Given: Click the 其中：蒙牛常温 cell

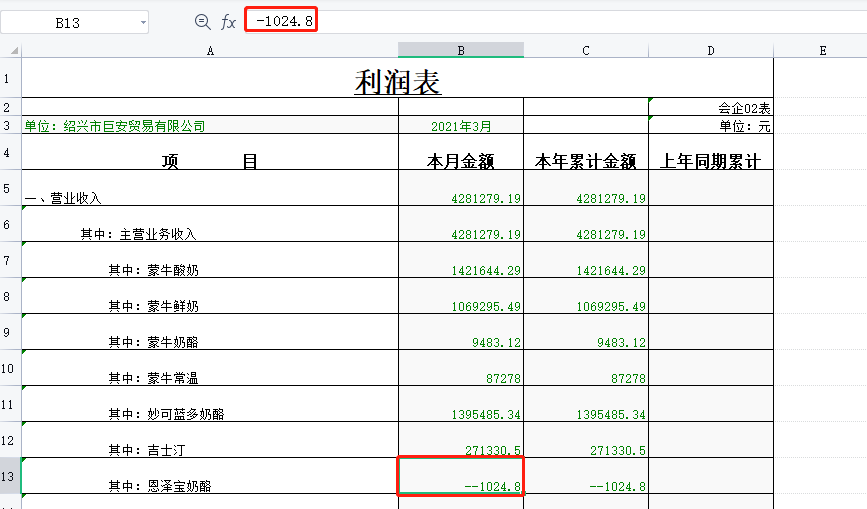Looking at the screenshot, I should pyautogui.click(x=210, y=368).
